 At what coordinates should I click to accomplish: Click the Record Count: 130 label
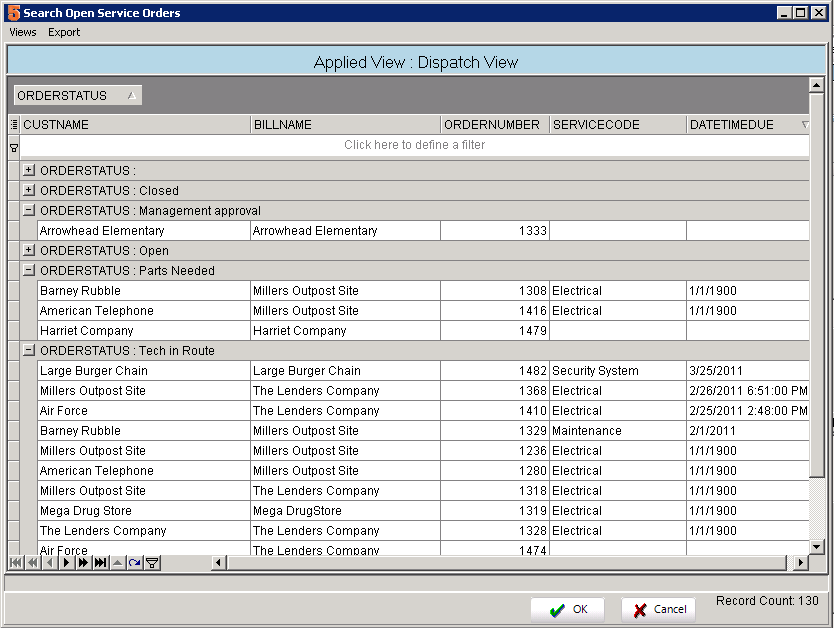(x=766, y=601)
